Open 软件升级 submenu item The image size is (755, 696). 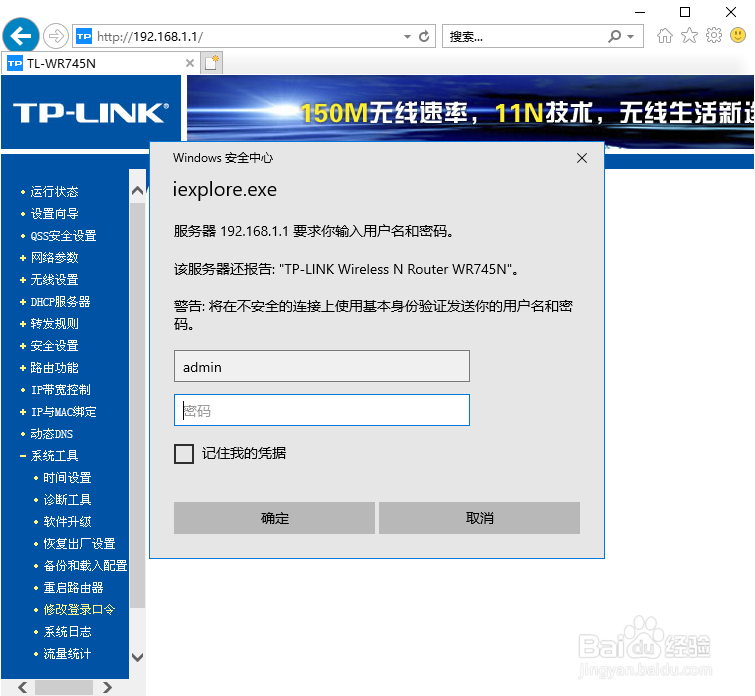click(67, 522)
